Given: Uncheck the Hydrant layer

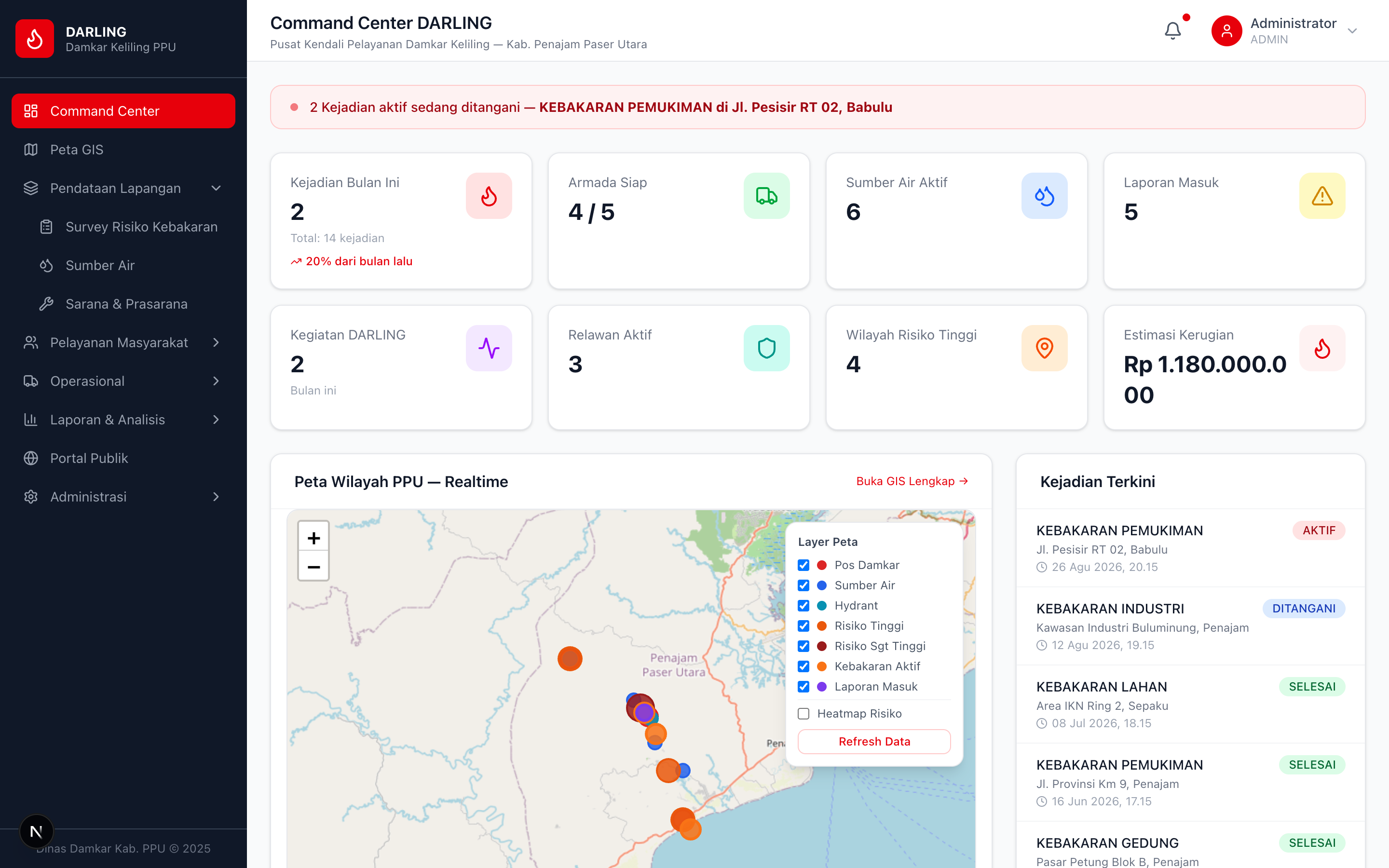Looking at the screenshot, I should [803, 606].
